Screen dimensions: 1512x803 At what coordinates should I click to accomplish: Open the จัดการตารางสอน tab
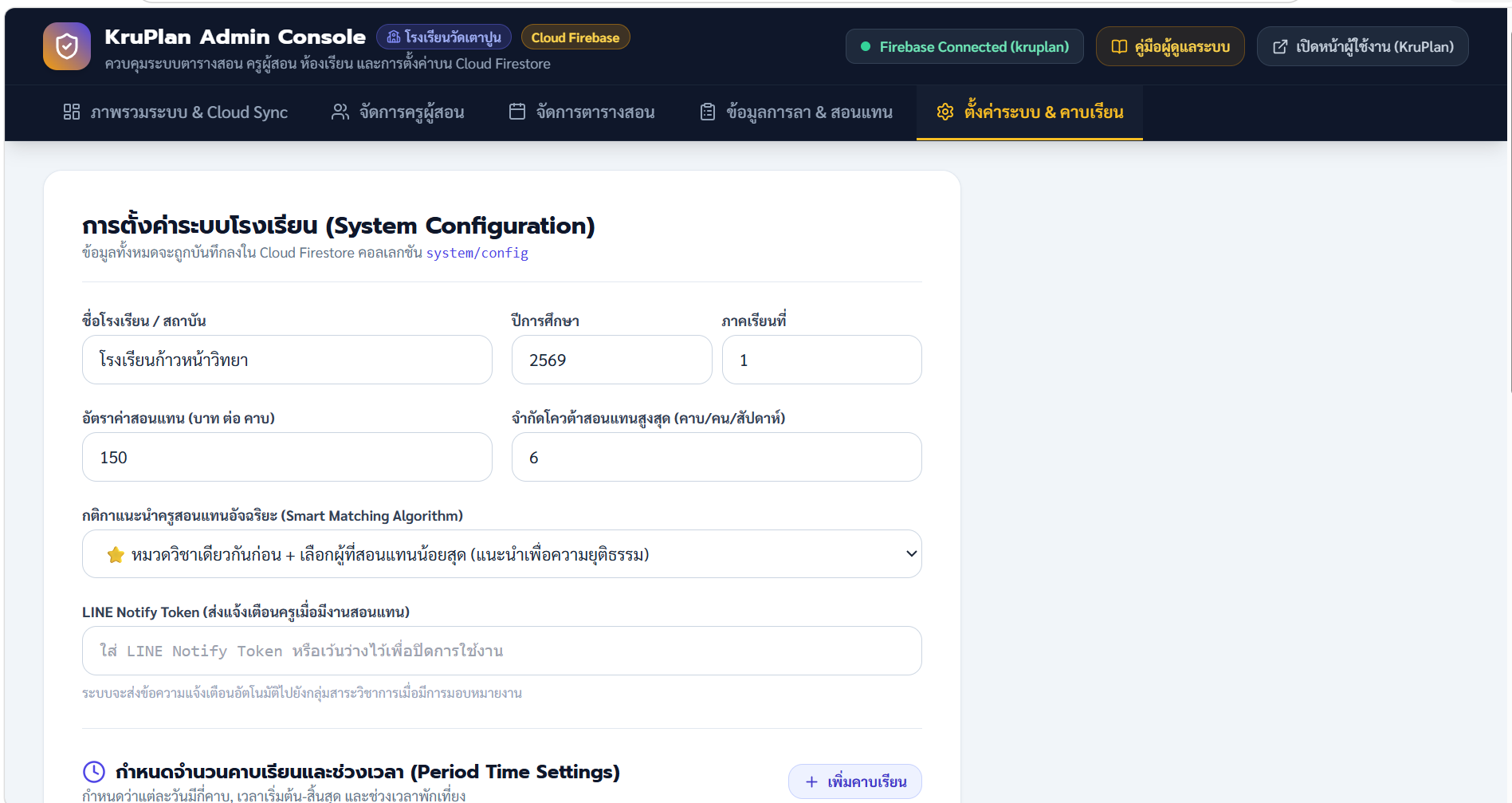click(x=582, y=112)
